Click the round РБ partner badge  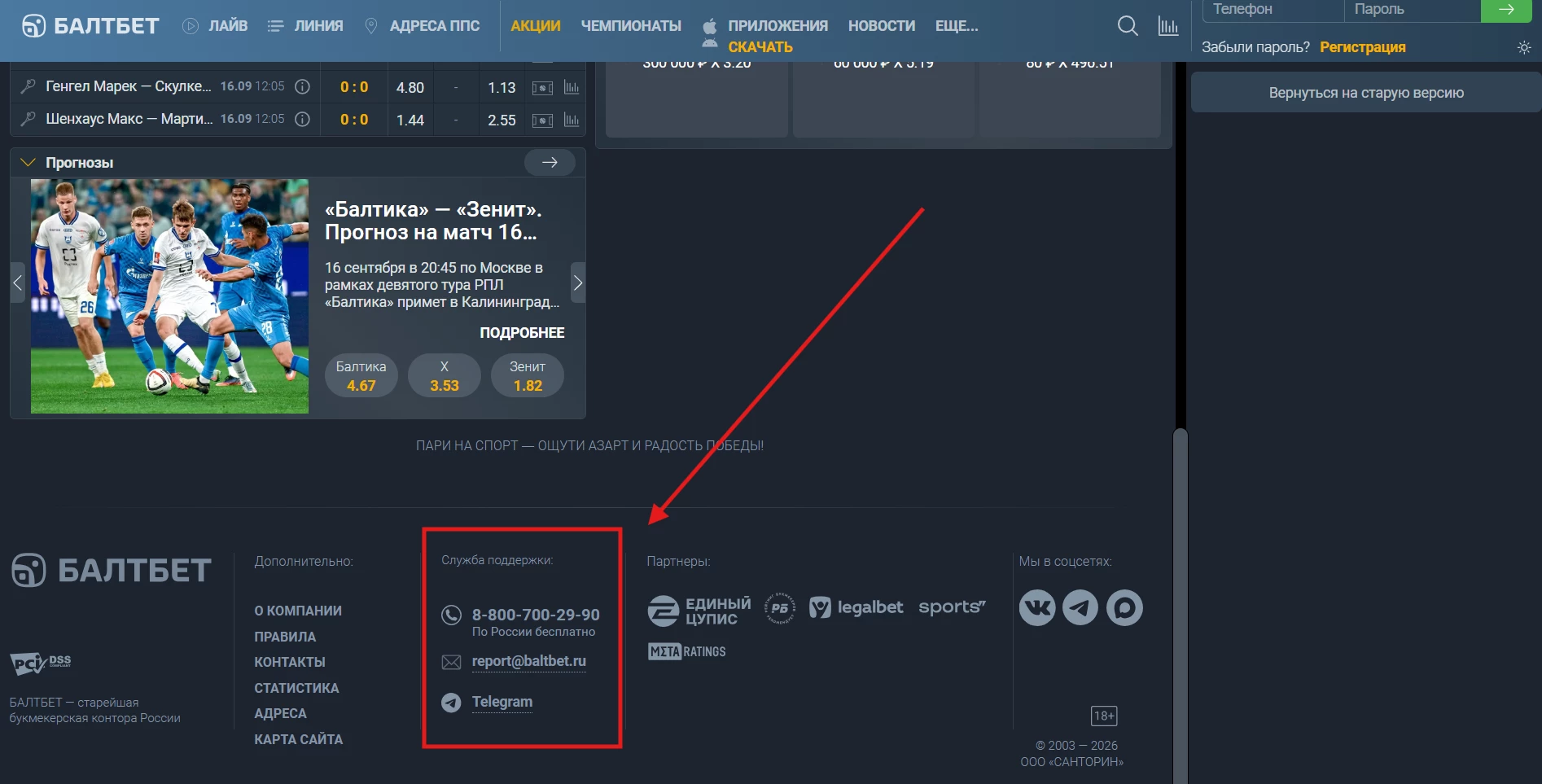(780, 608)
